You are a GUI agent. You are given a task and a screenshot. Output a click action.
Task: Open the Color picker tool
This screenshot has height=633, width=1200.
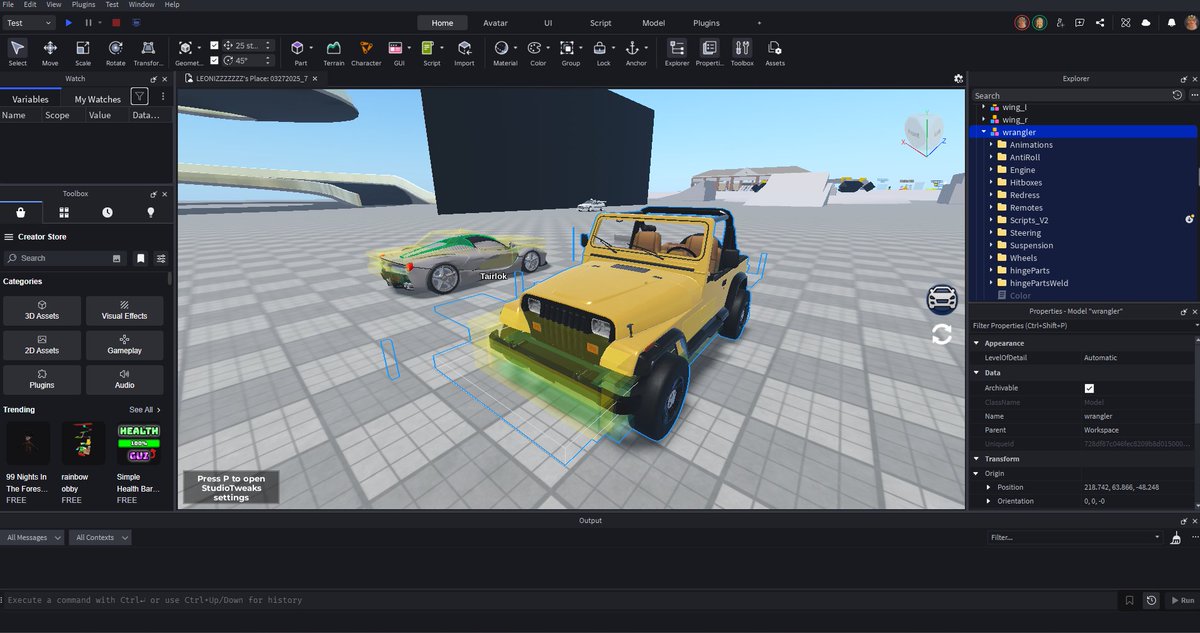538,52
